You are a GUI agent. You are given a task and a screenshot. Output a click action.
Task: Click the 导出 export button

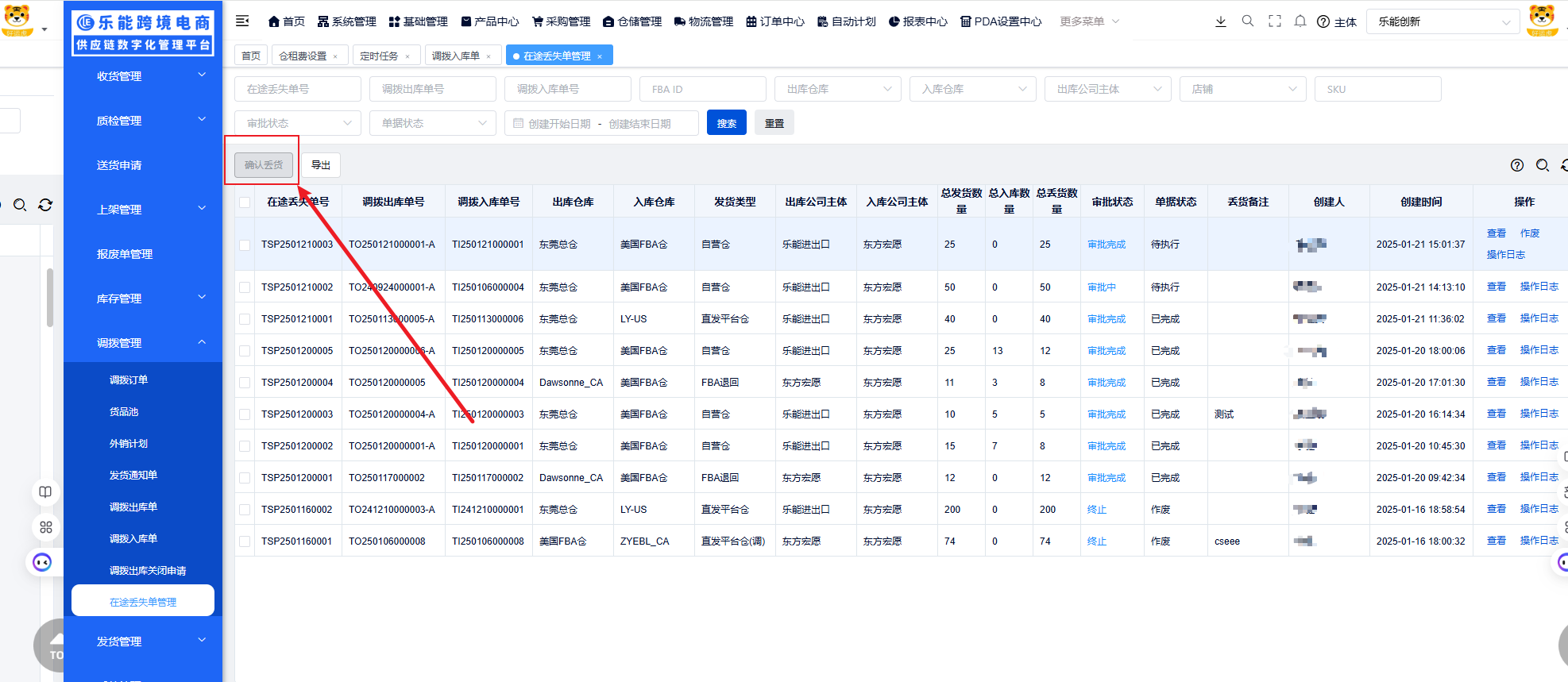321,164
